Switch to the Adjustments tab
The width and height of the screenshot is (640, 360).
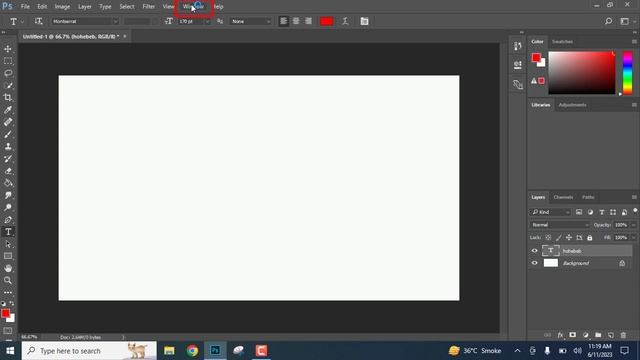coord(572,105)
